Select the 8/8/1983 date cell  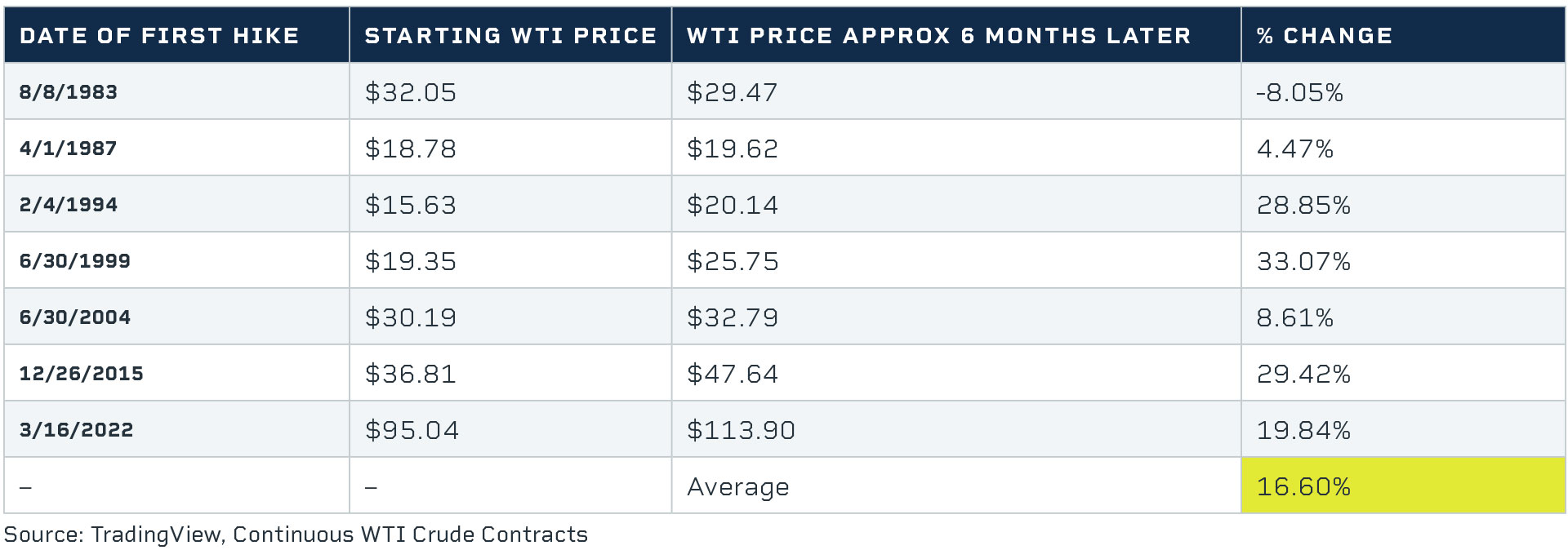[69, 92]
